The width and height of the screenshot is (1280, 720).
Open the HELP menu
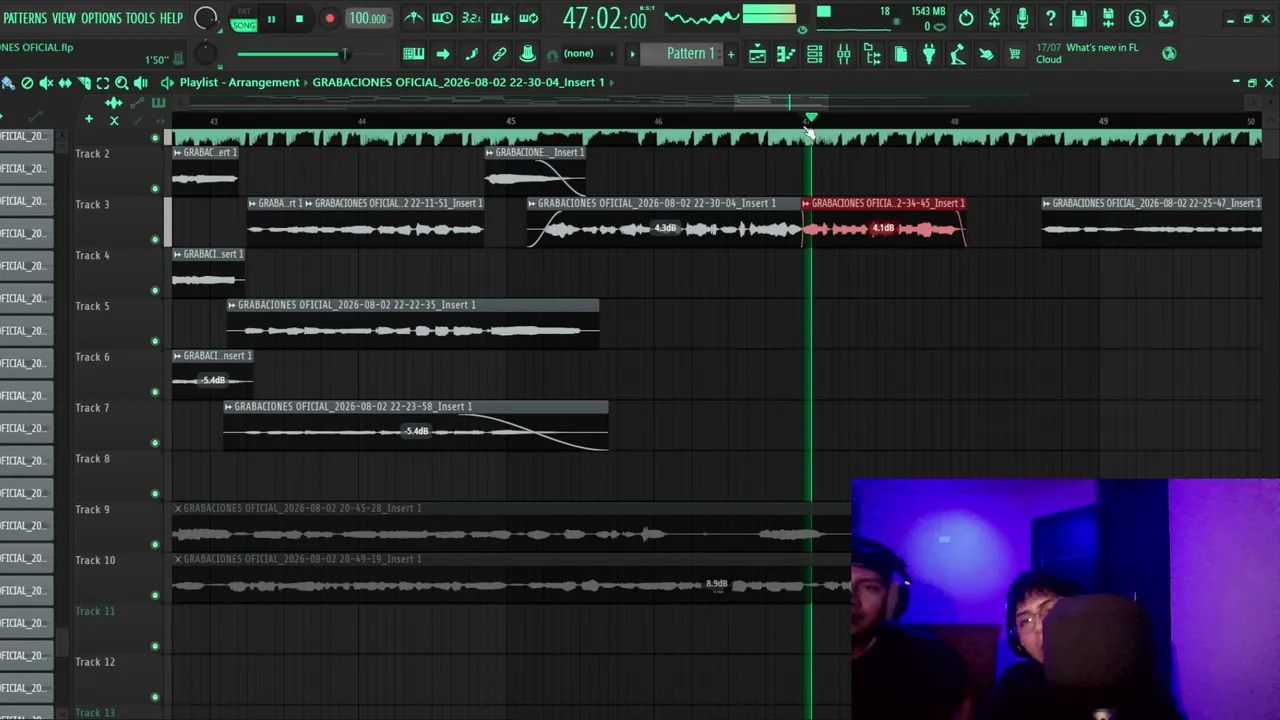[x=171, y=18]
